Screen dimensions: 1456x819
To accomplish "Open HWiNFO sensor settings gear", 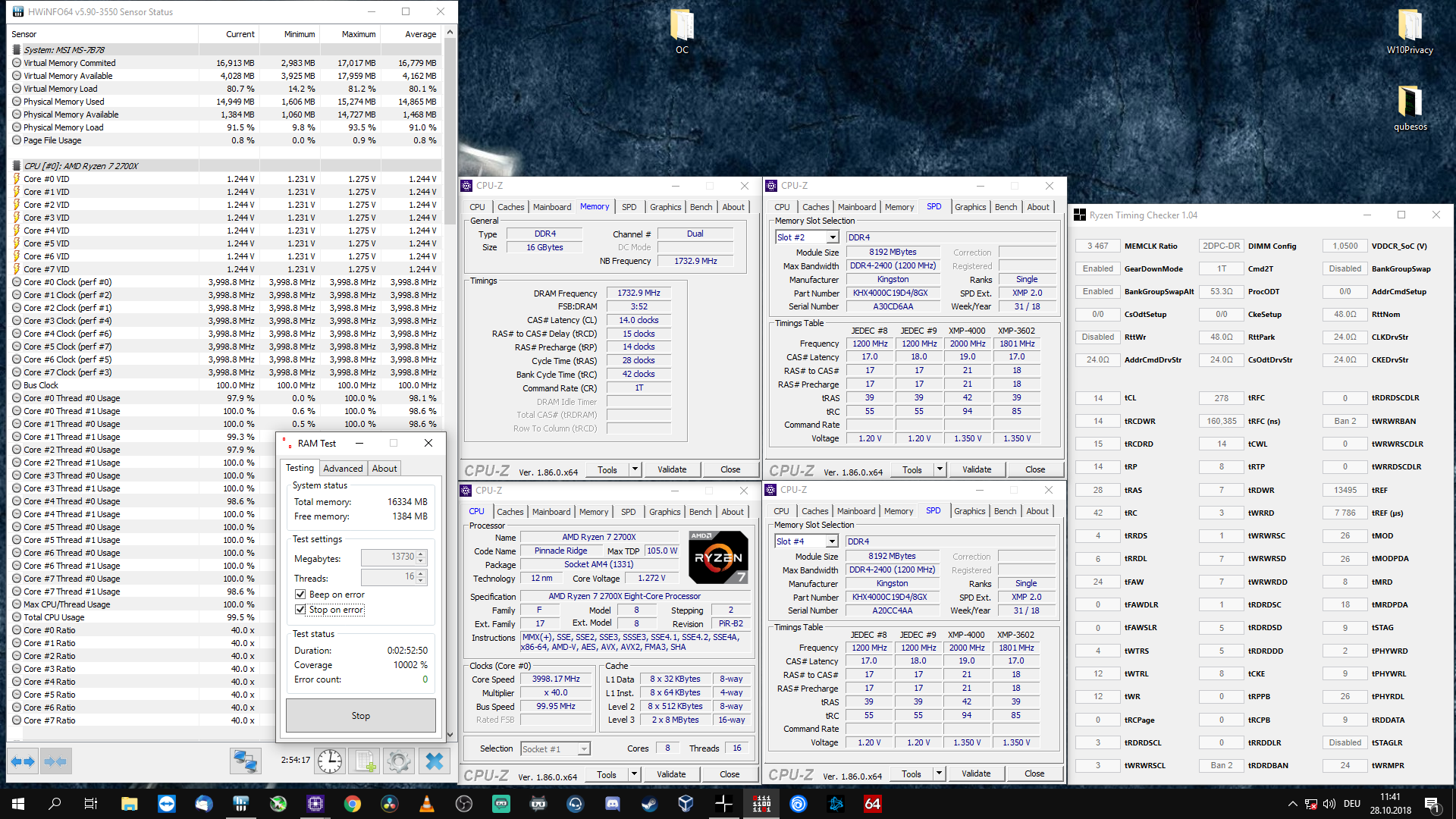I will [x=399, y=761].
